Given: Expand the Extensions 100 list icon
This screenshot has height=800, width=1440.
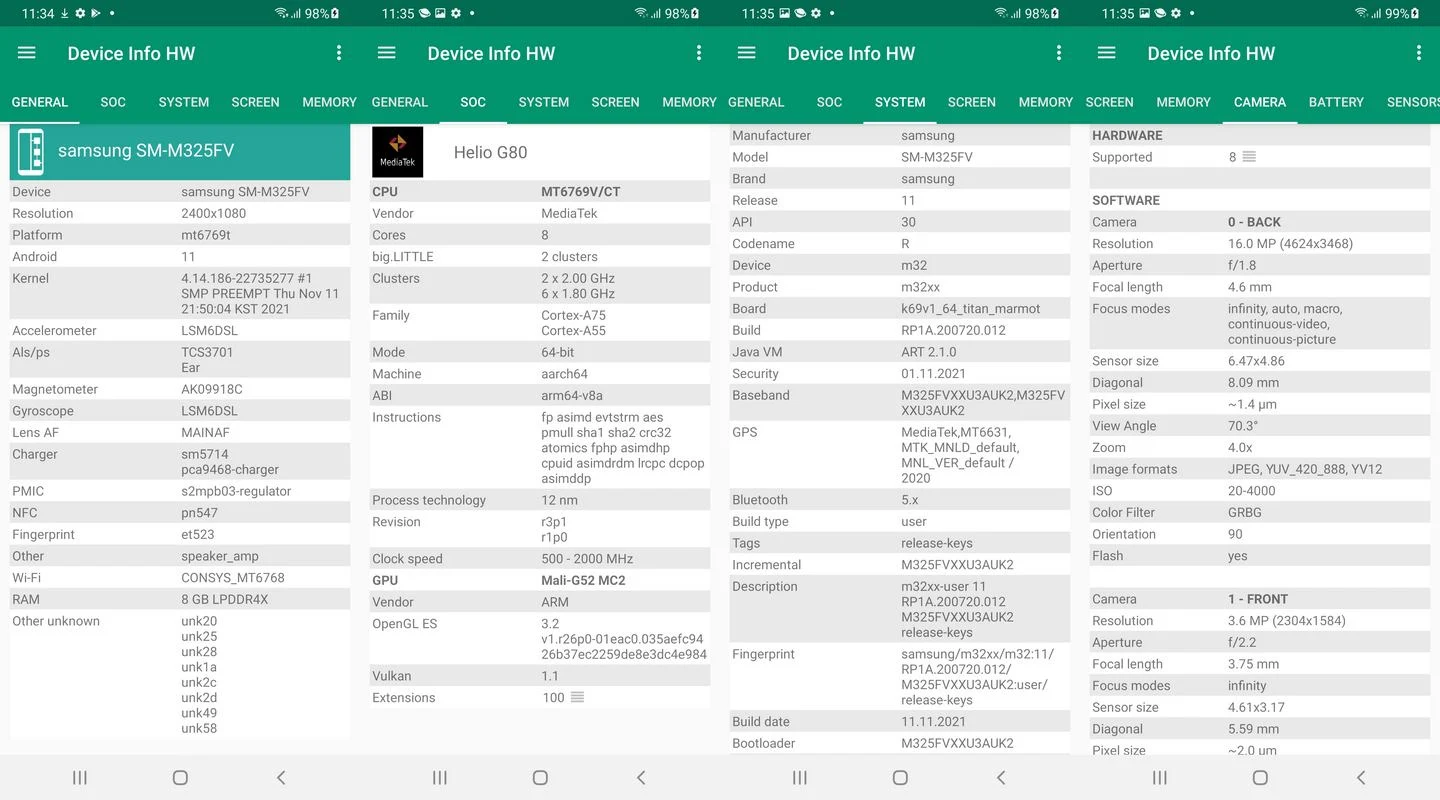Looking at the screenshot, I should 577,697.
